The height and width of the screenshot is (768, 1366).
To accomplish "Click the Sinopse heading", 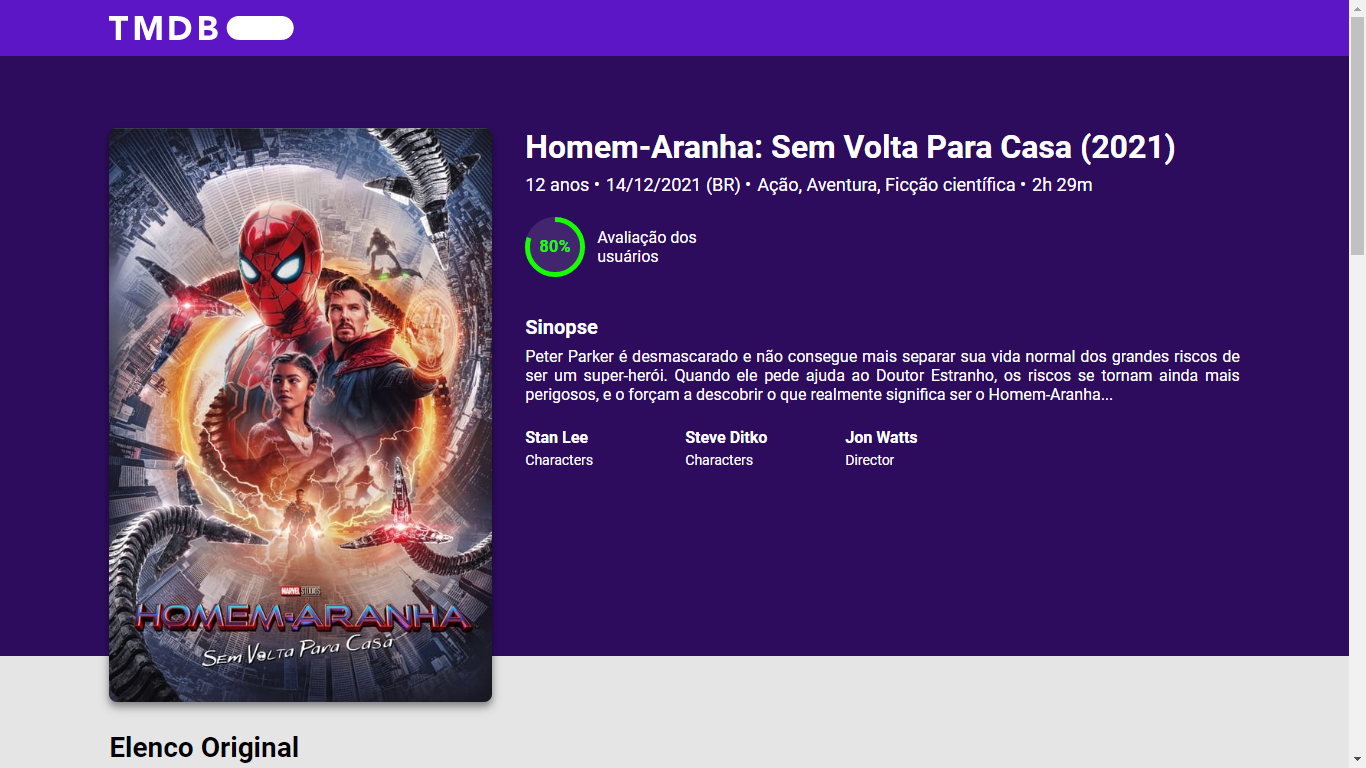I will coord(561,327).
